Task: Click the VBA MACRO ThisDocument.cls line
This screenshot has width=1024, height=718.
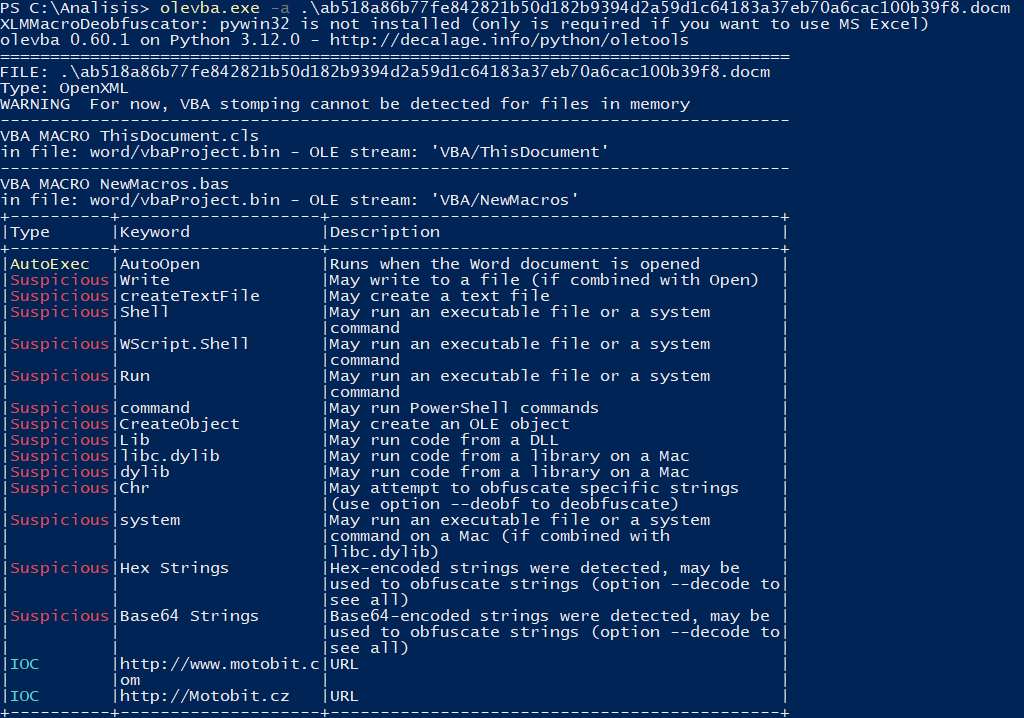Action: (x=130, y=136)
